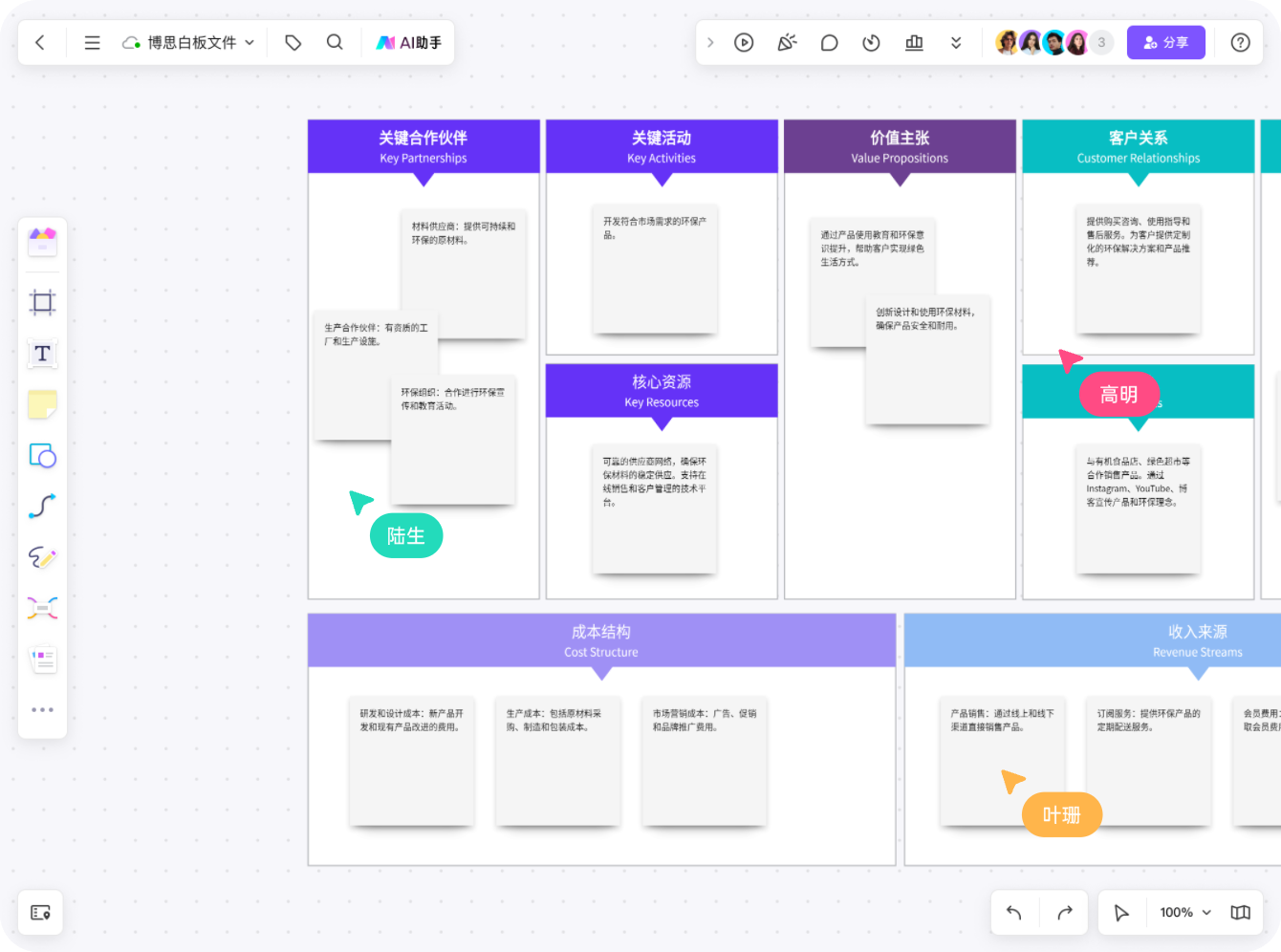Click the search magnifier icon
The height and width of the screenshot is (952, 1281).
coord(335,42)
